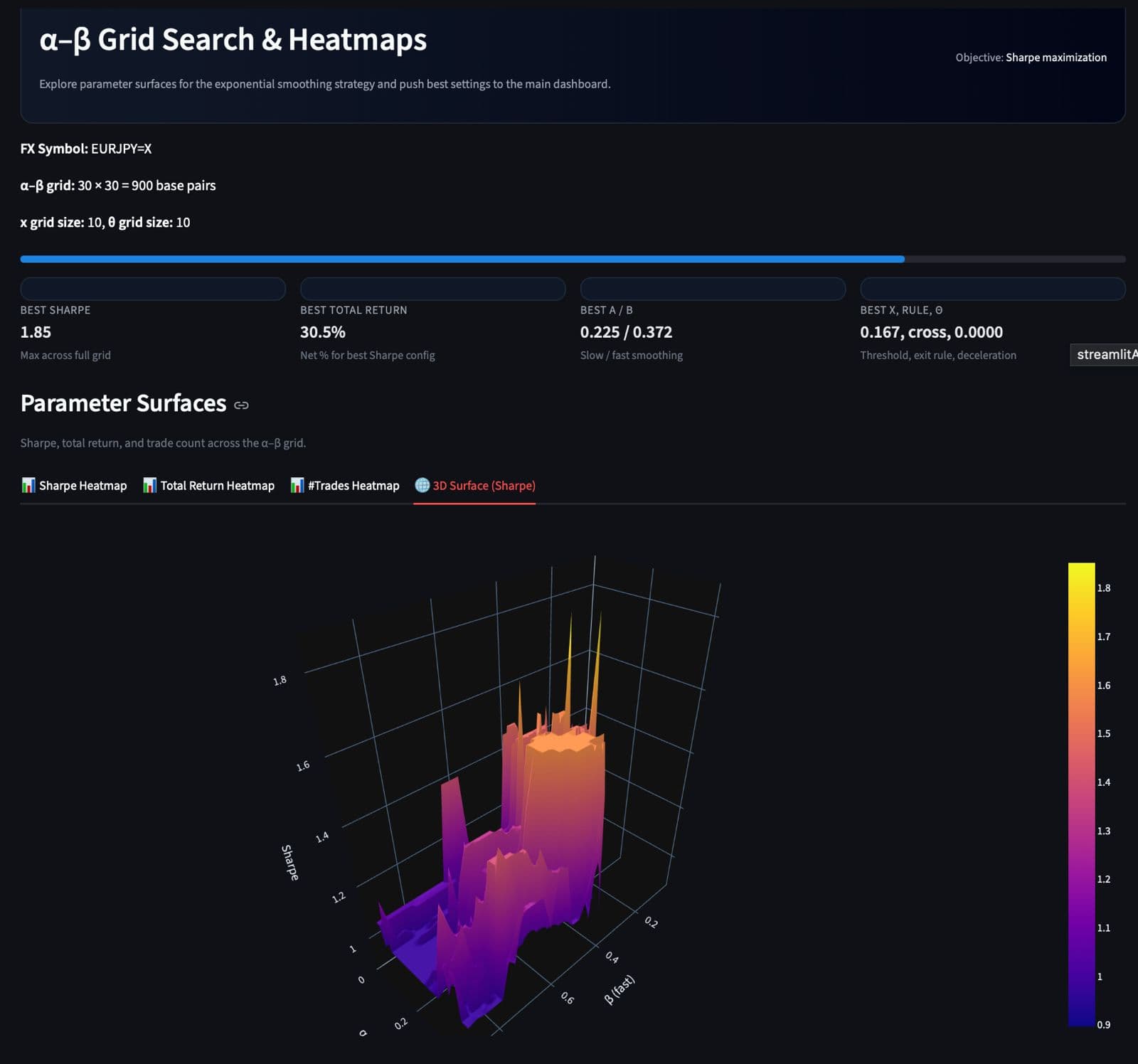
Task: Click the streamlit tooltip at right edge
Action: tap(1106, 354)
